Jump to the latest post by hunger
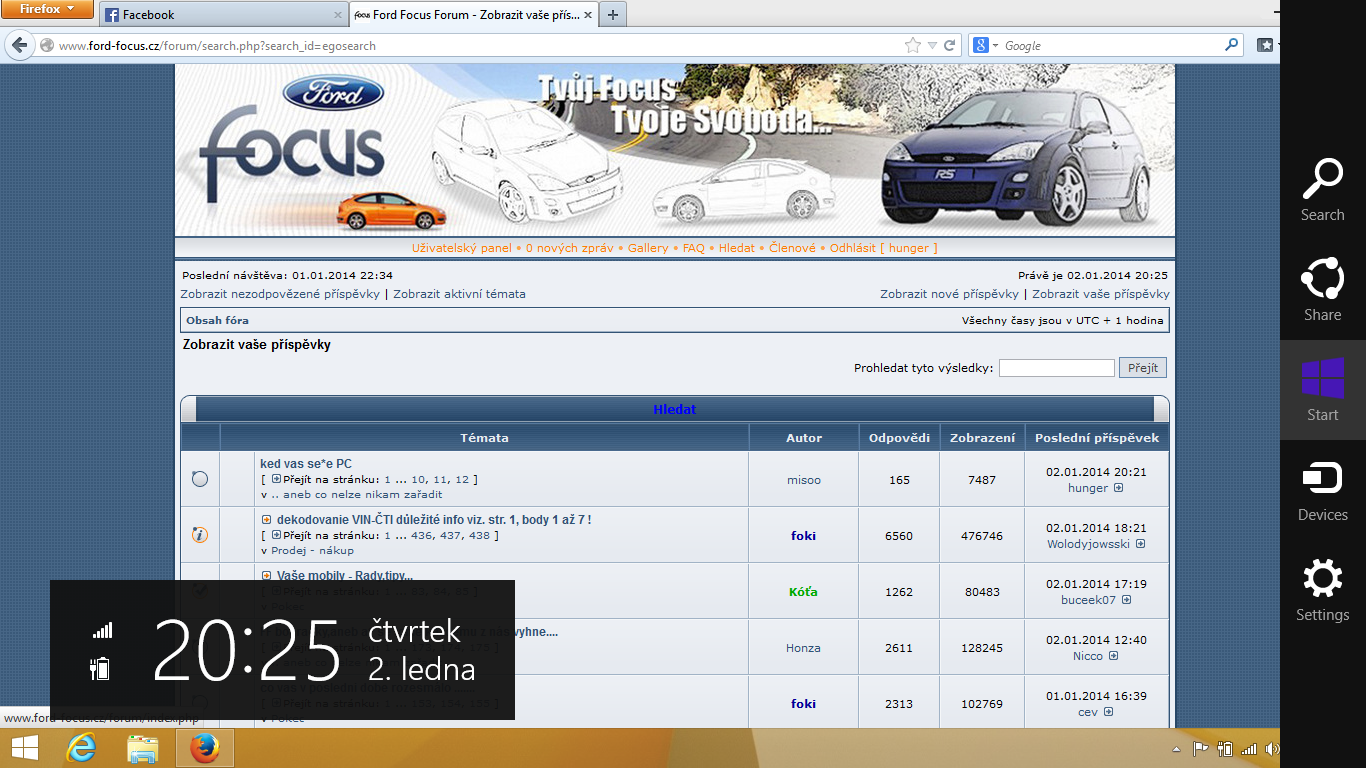 pyautogui.click(x=1118, y=489)
